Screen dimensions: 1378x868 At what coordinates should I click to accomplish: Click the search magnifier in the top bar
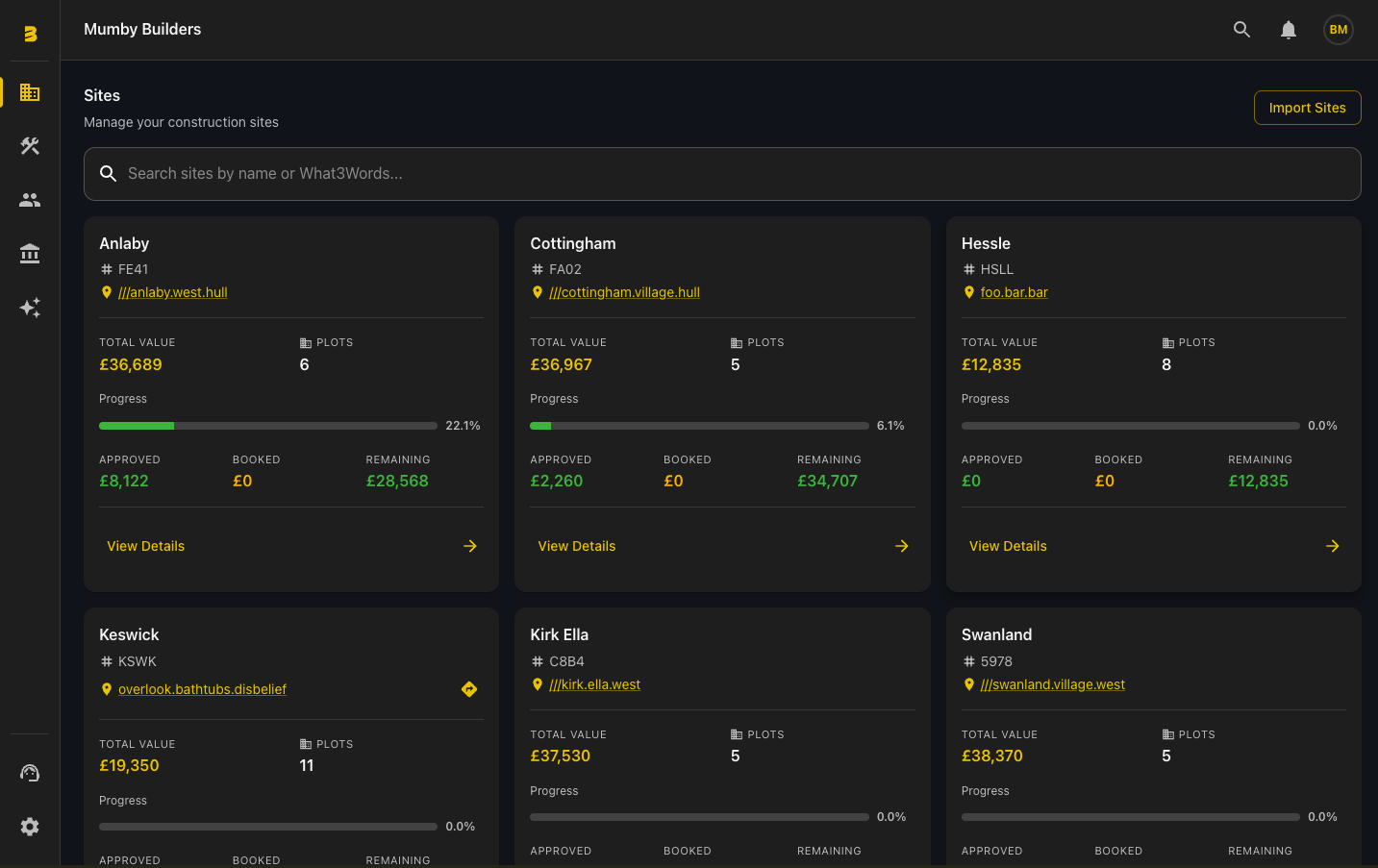pyautogui.click(x=1241, y=30)
